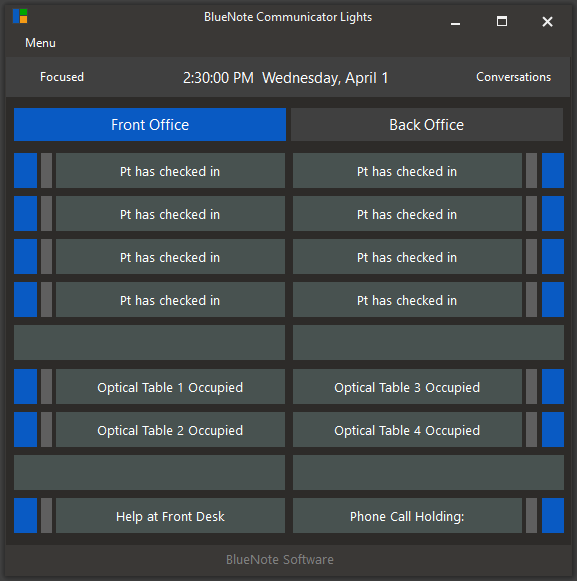
Task: Select the Optical Table 3 Occupied message
Action: pyautogui.click(x=407, y=386)
